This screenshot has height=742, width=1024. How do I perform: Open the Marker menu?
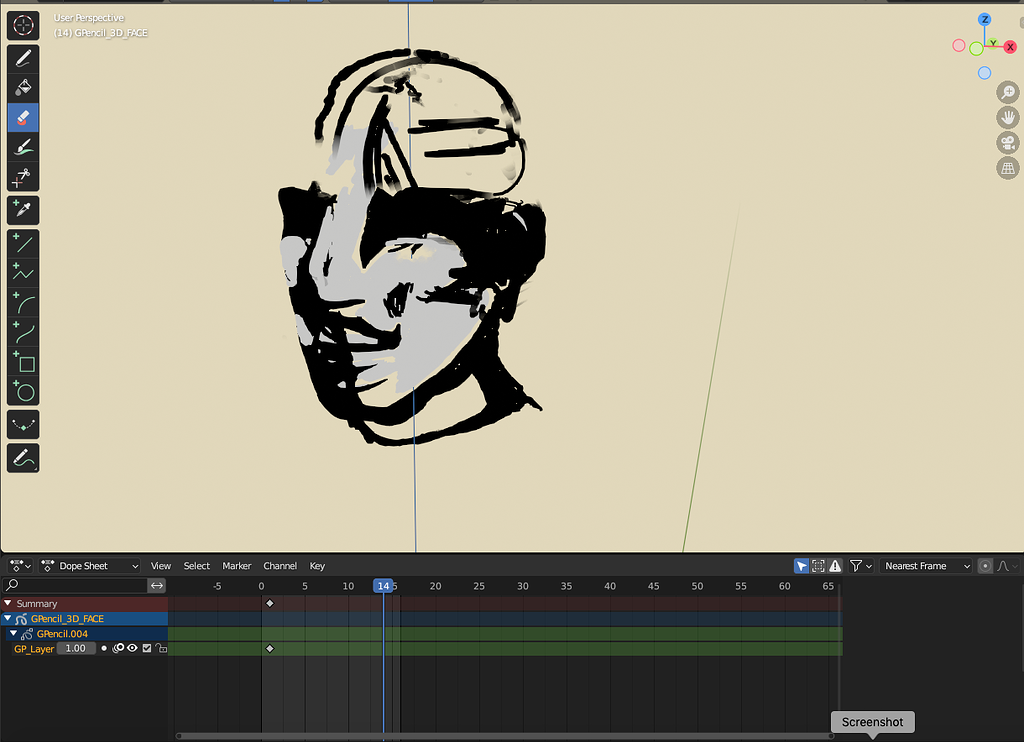point(236,566)
